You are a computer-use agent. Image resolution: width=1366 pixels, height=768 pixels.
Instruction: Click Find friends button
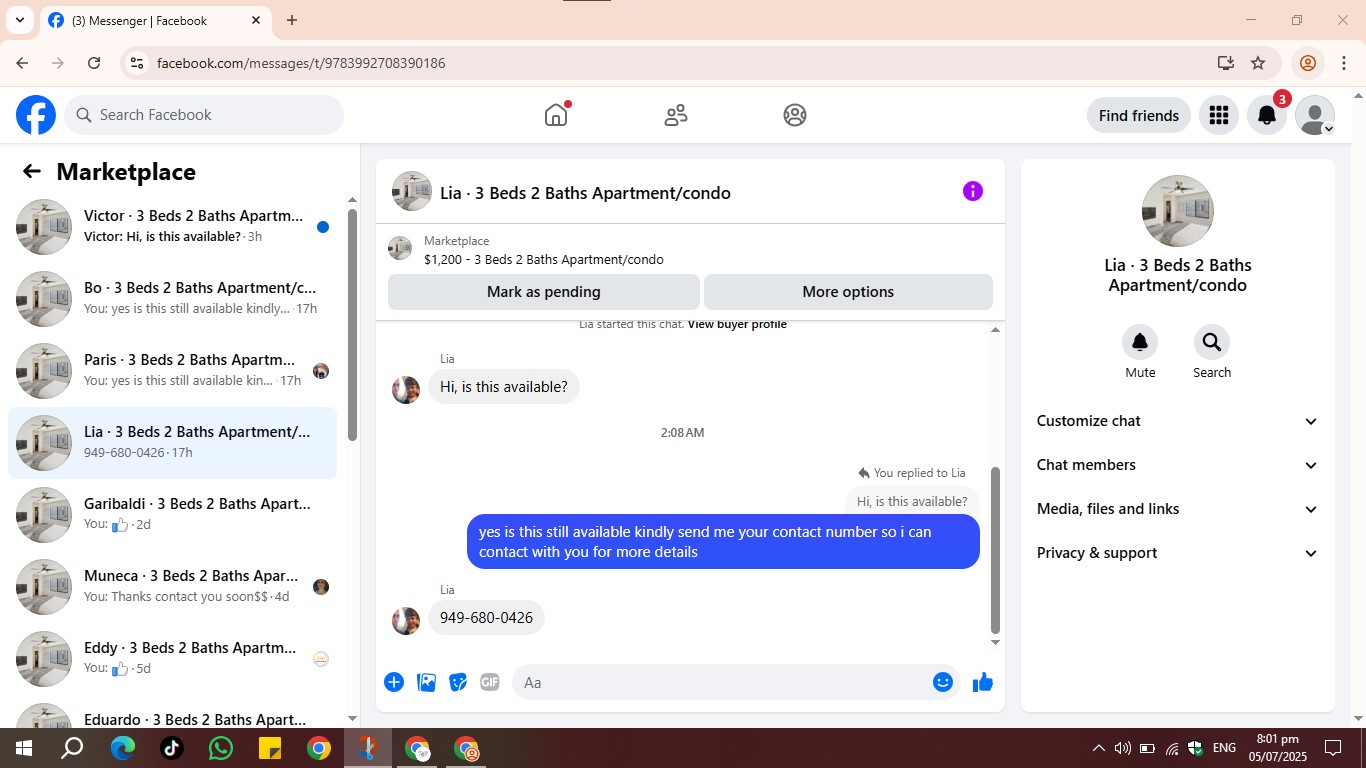pos(1139,115)
